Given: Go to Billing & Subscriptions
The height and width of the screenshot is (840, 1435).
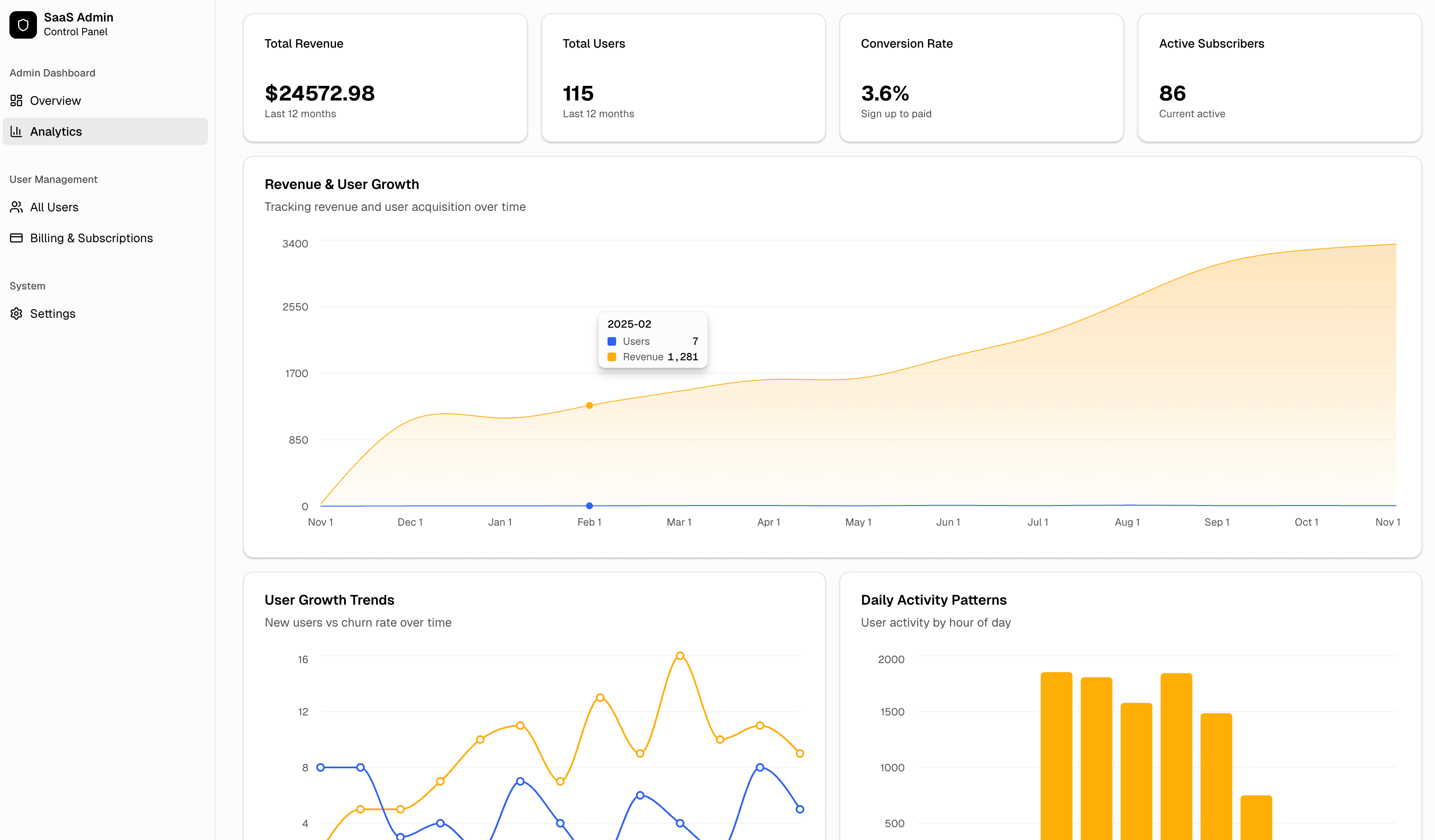Looking at the screenshot, I should tap(91, 238).
